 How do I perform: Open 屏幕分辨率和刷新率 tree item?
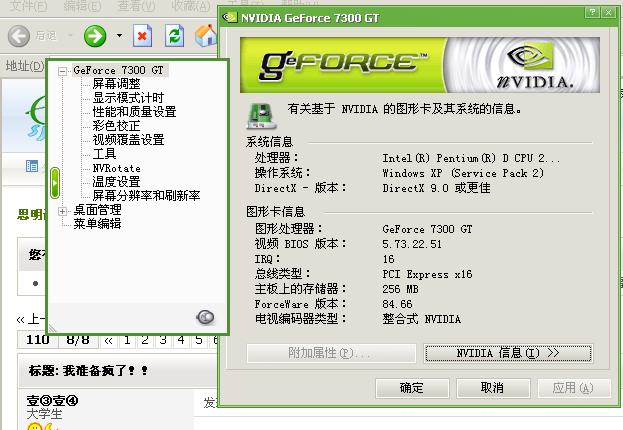click(146, 196)
